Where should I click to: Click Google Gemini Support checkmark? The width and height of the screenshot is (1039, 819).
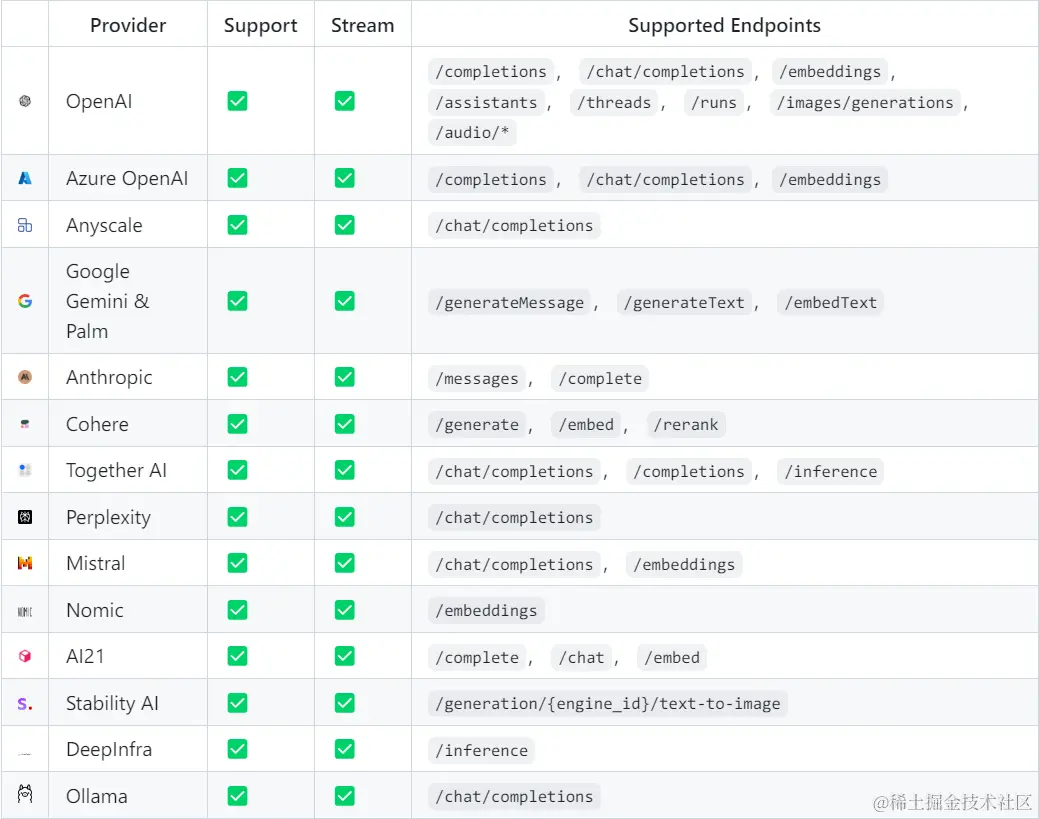[x=237, y=301]
